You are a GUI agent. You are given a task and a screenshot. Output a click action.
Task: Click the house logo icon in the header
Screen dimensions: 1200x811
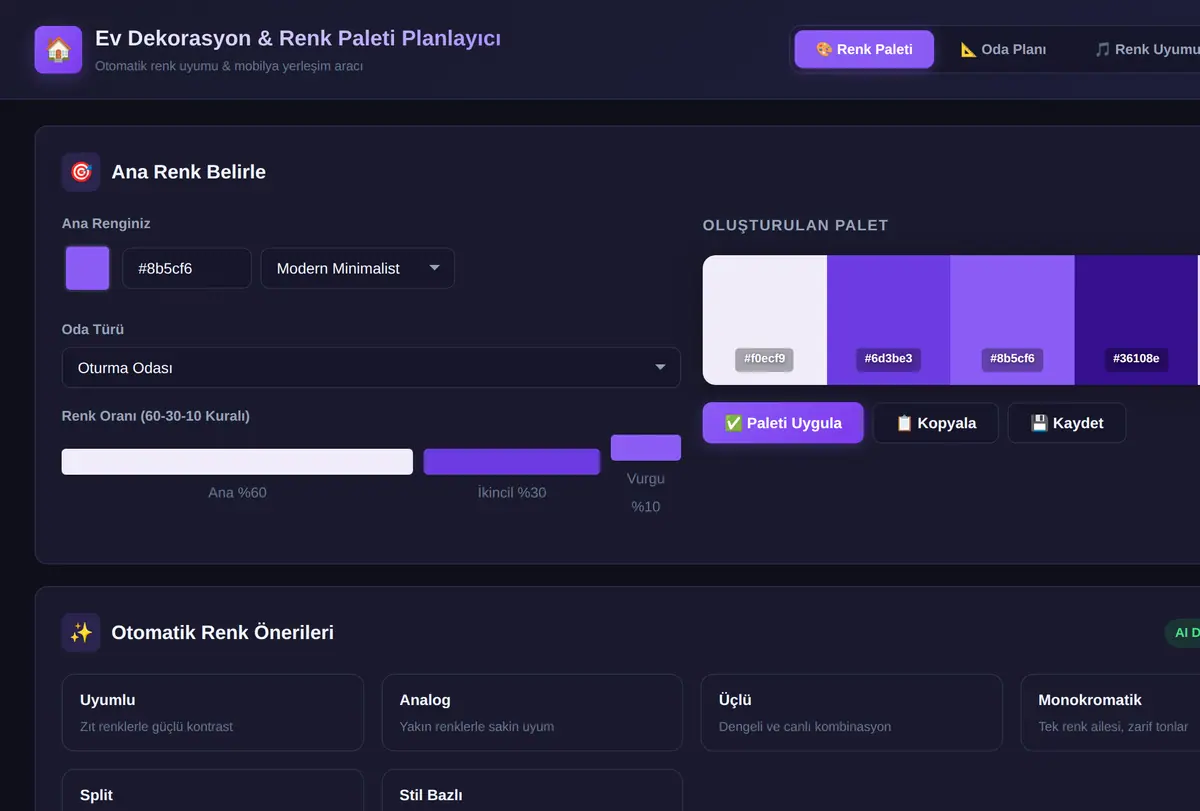click(x=58, y=49)
